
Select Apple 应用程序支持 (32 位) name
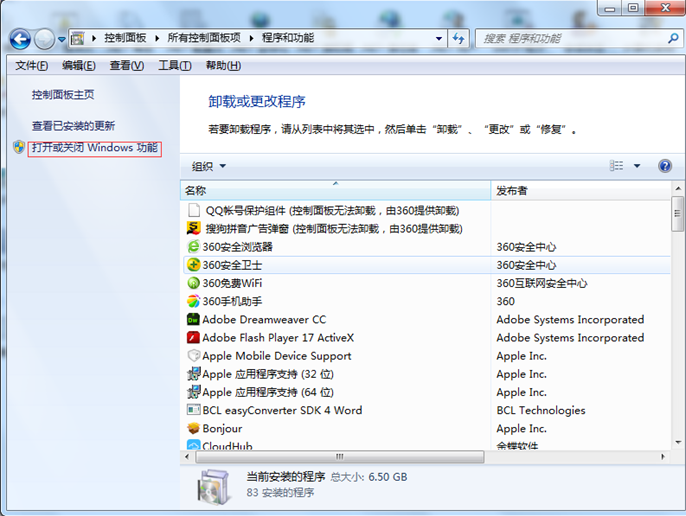tap(268, 374)
